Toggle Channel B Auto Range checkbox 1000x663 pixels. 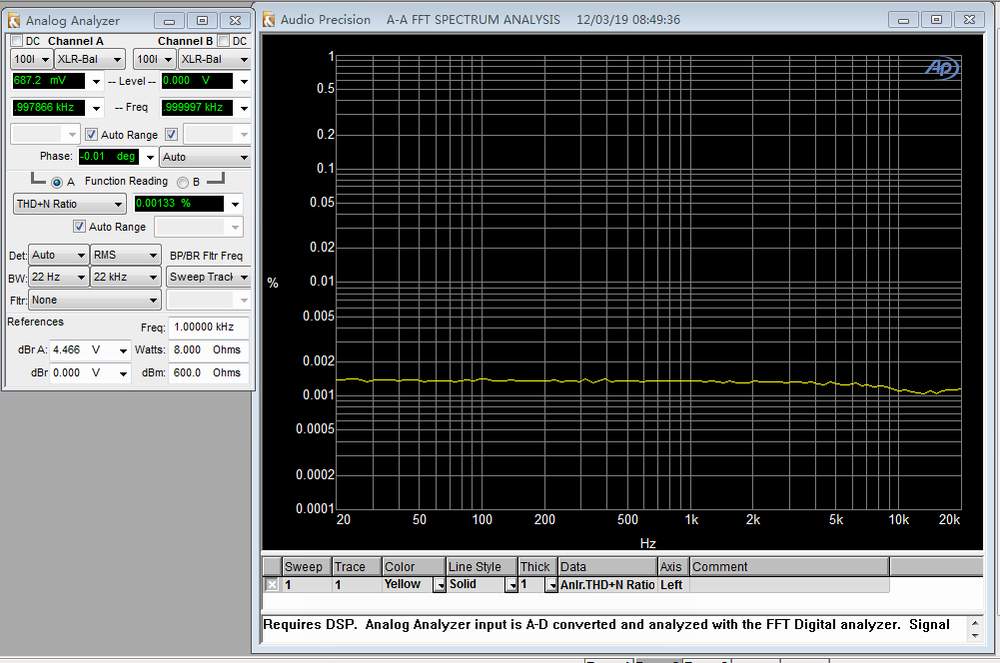(x=171, y=135)
